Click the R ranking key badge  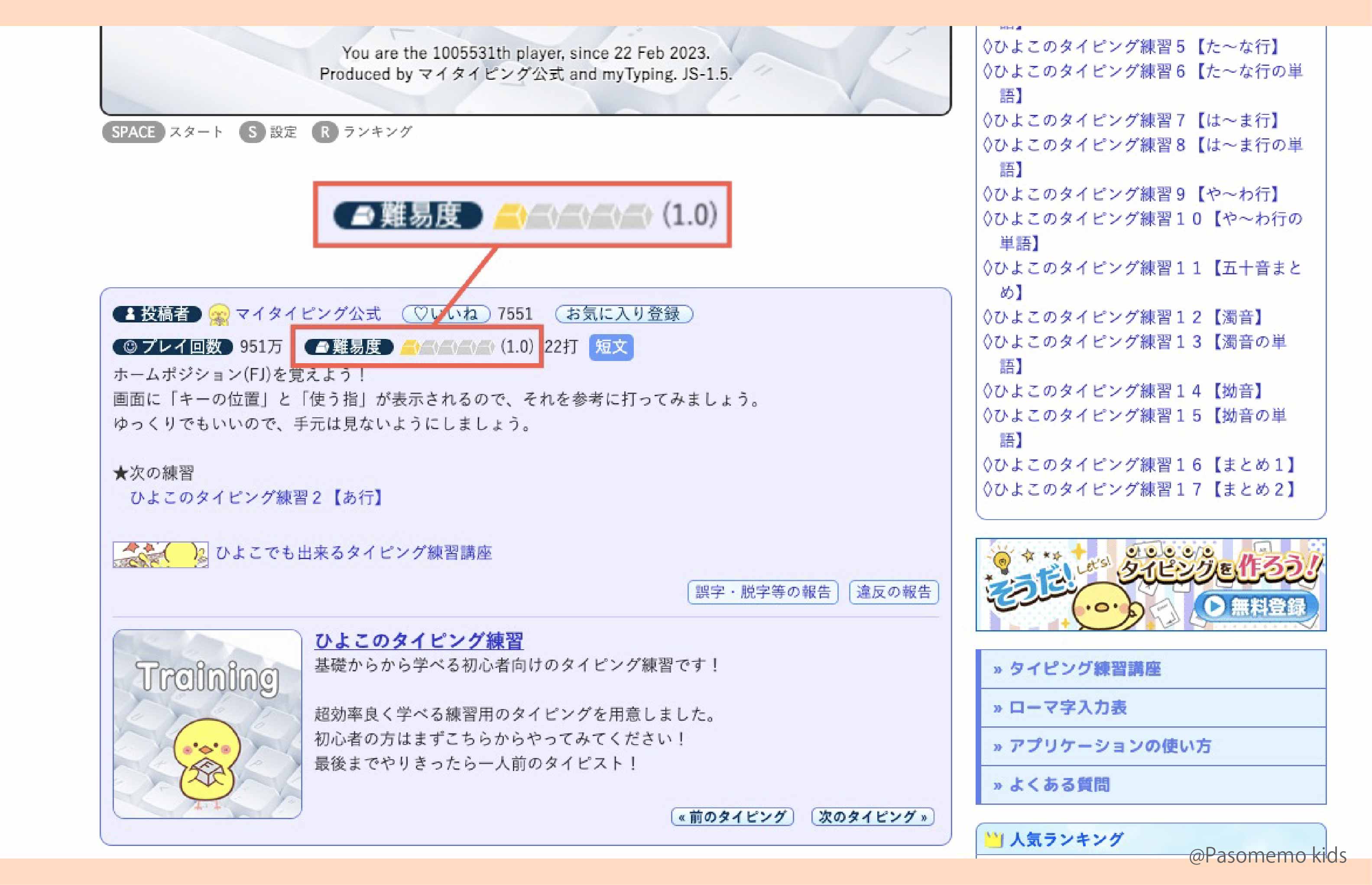(325, 132)
